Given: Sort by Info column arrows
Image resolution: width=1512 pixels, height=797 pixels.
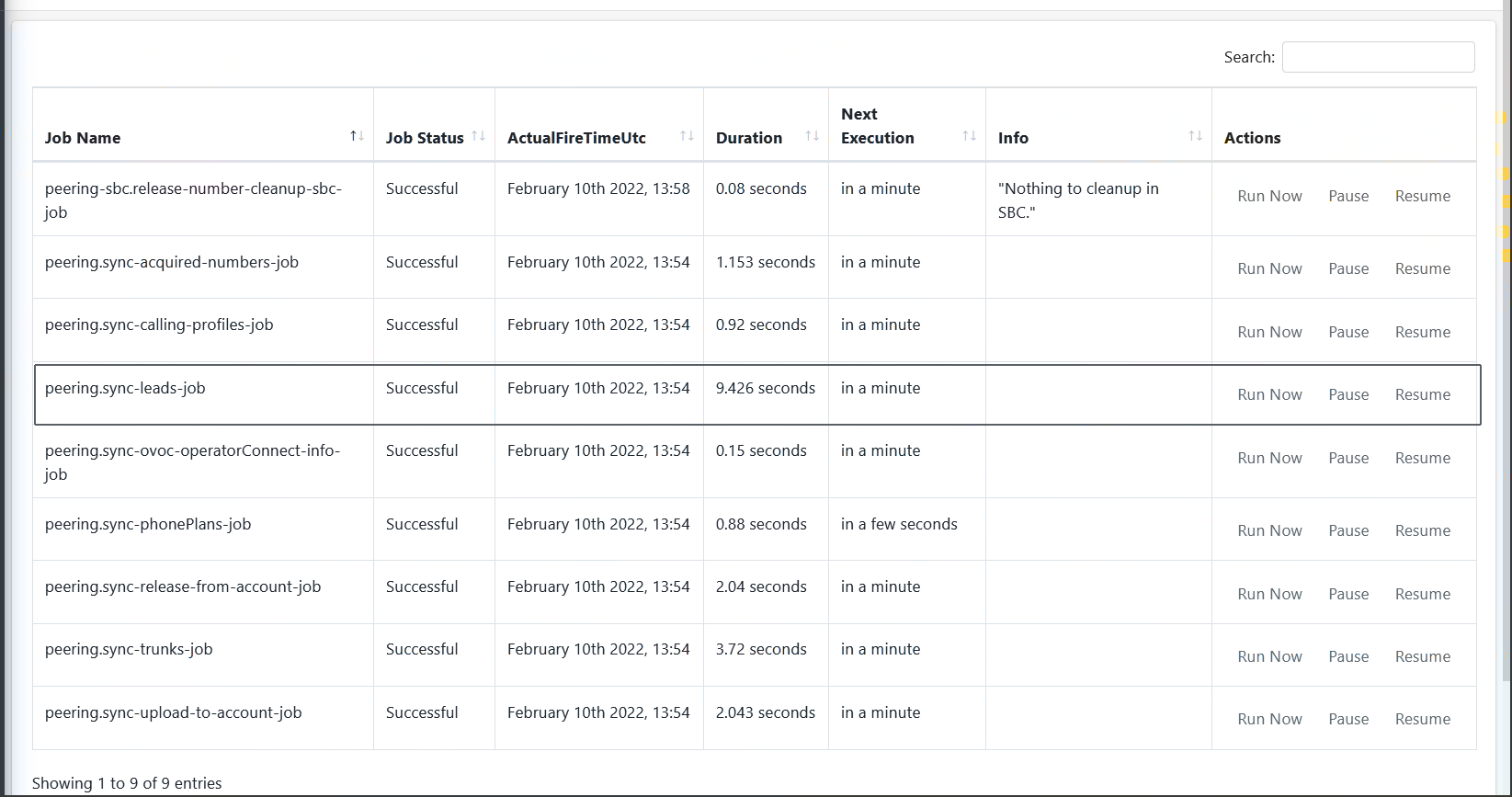Looking at the screenshot, I should [x=1195, y=136].
